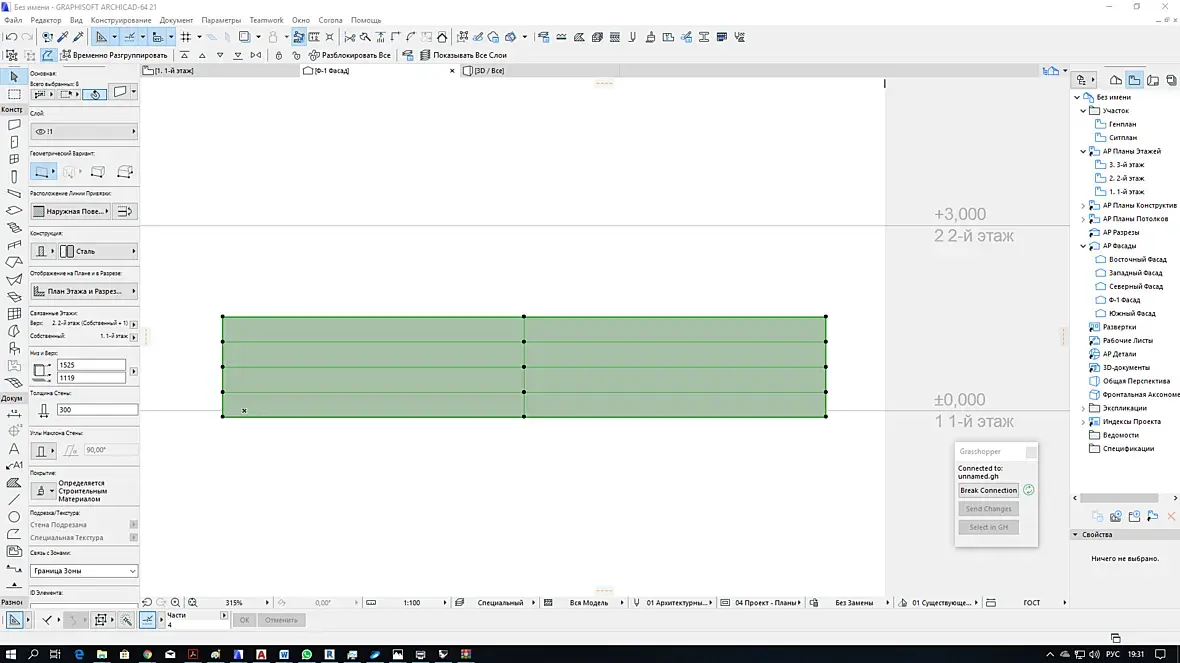Collapse the АР Фасады tree node
Viewport: 1180px width, 663px height.
coord(1084,246)
